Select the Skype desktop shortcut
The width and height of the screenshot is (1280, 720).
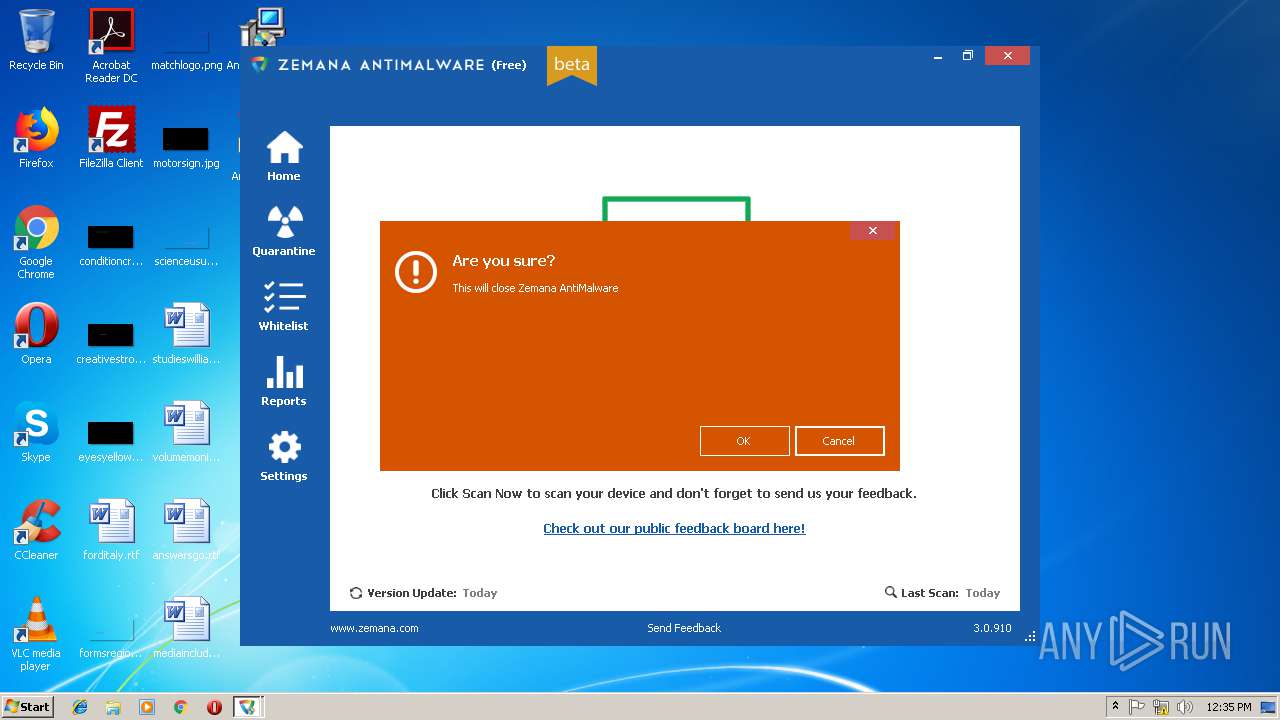[36, 432]
